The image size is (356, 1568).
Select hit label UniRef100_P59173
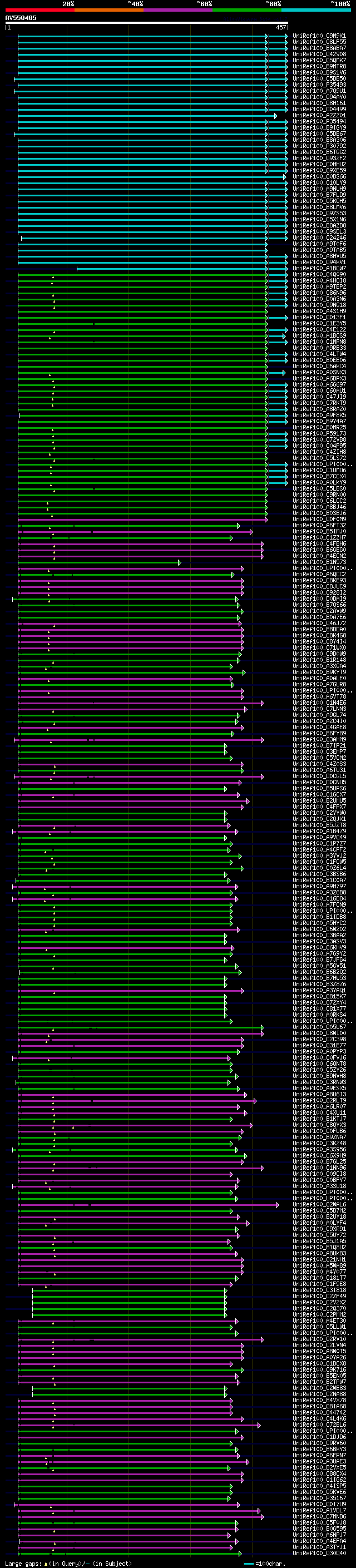pos(319,433)
